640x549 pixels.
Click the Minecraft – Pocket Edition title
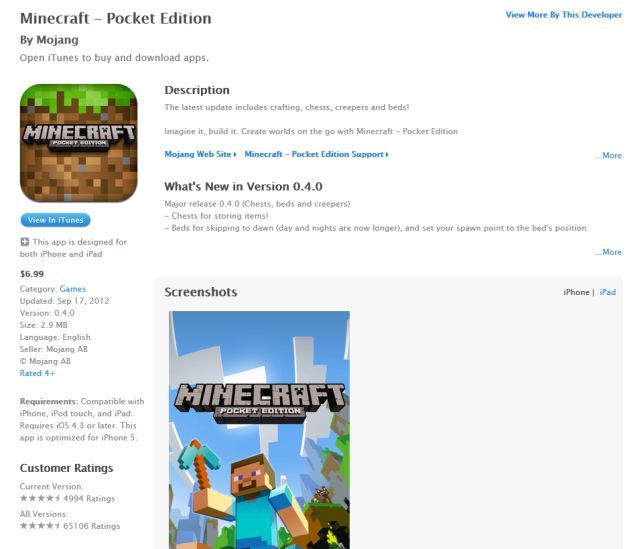[x=116, y=18]
